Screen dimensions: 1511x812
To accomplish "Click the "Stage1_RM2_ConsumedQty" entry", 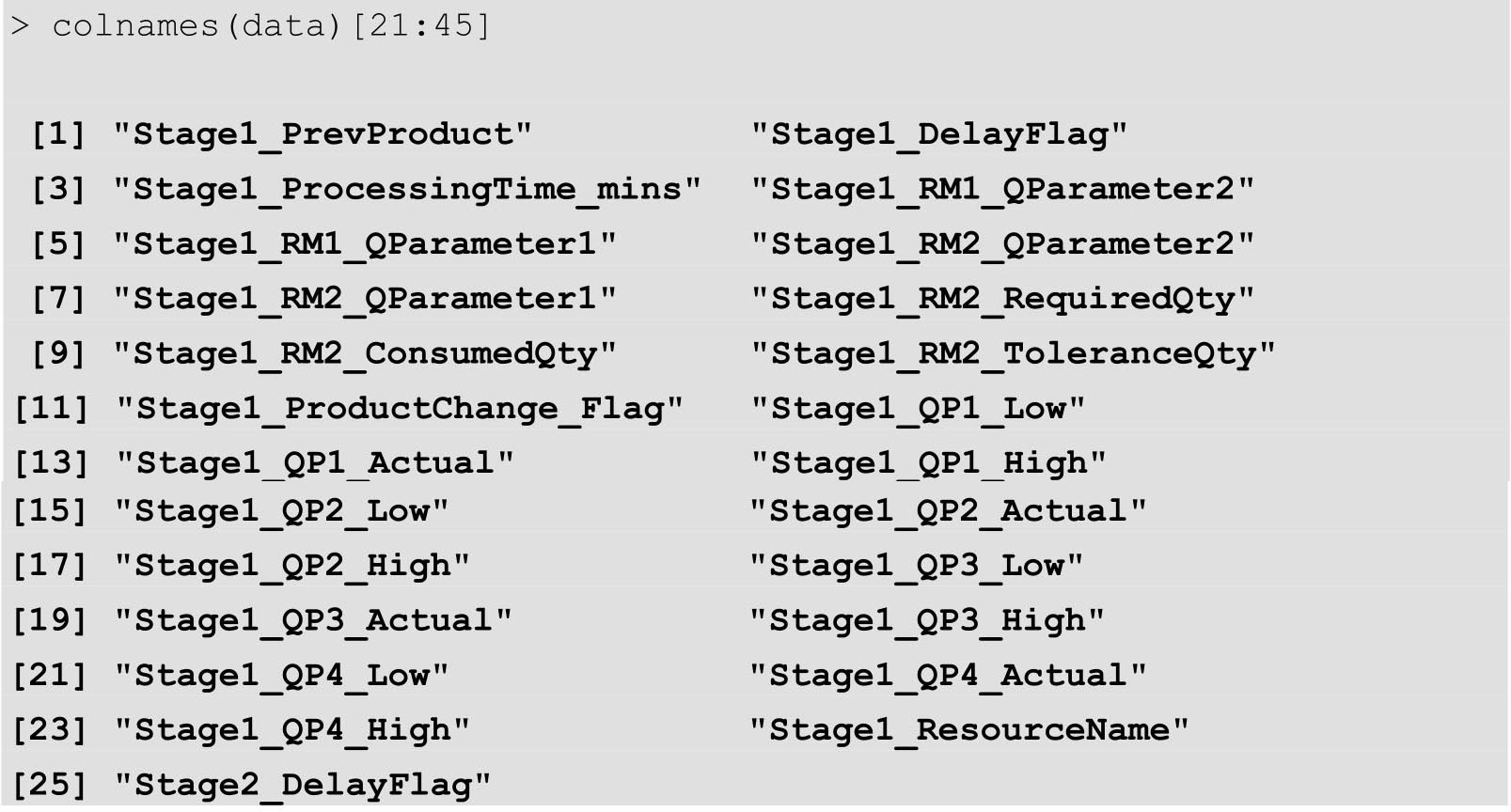I will [365, 354].
